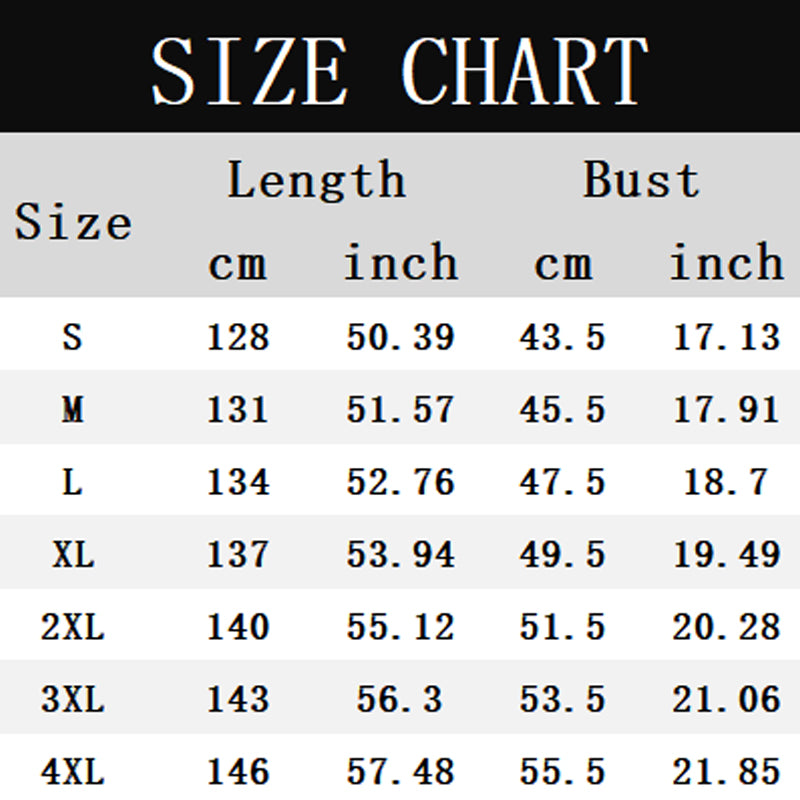
Task: Click the Size column header
Action: (x=73, y=222)
